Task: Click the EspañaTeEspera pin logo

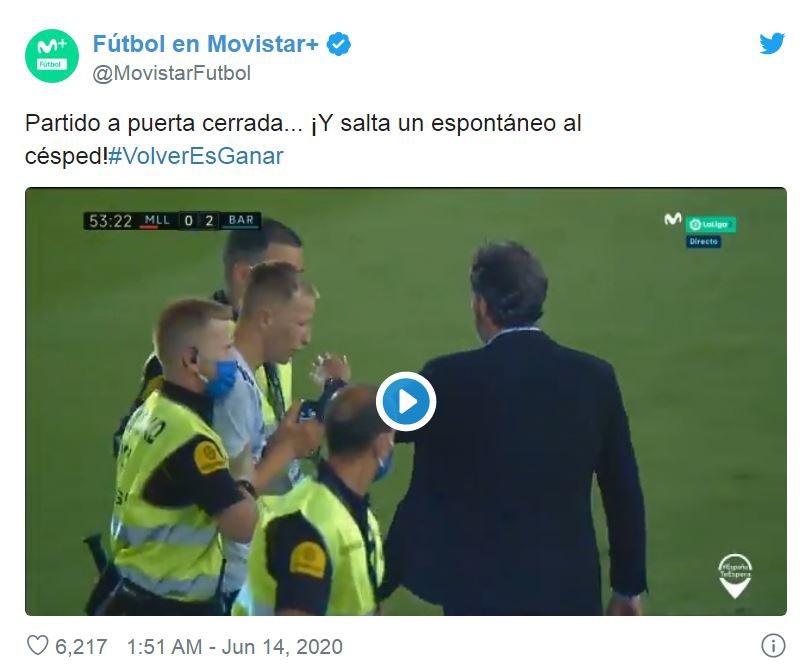Action: pyautogui.click(x=735, y=575)
